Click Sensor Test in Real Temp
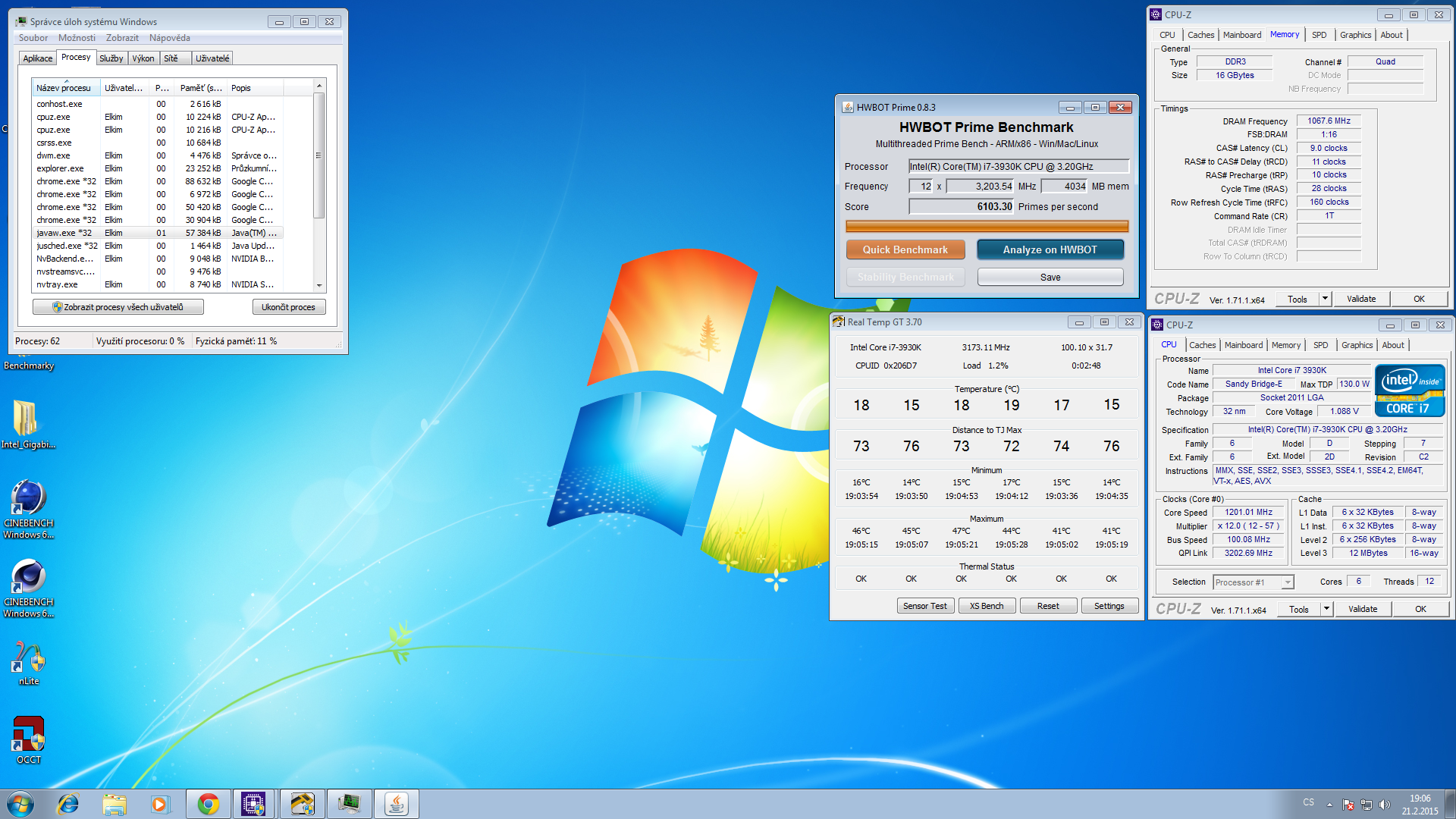 pos(925,606)
